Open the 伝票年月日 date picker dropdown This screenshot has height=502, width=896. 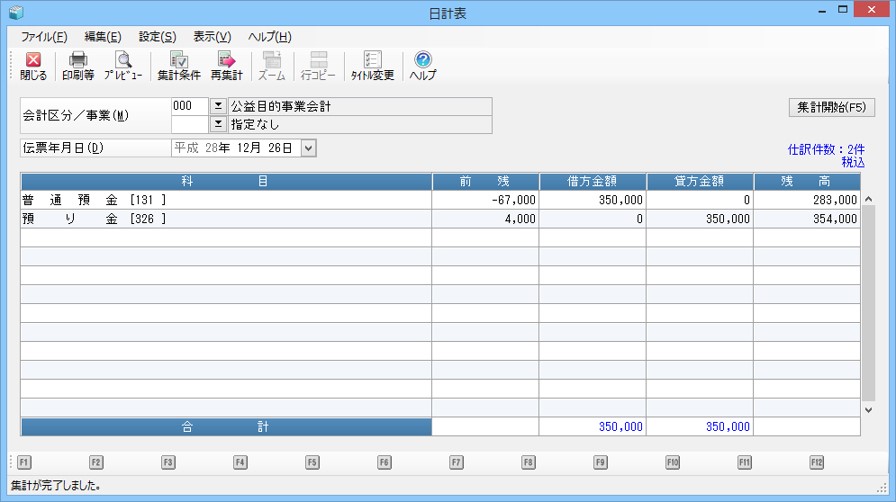point(308,148)
